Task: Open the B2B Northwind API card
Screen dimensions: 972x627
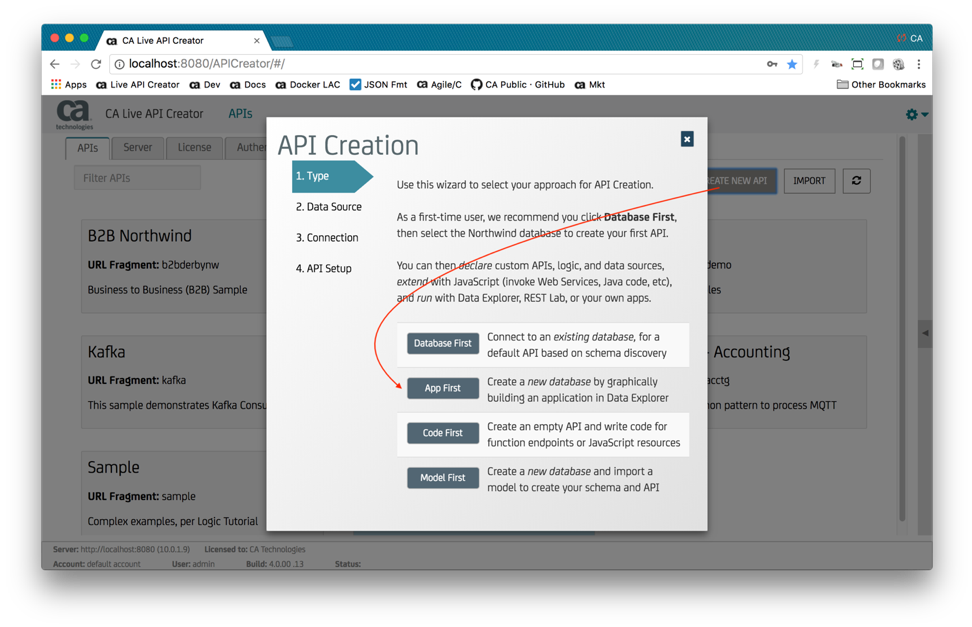Action: tap(174, 265)
